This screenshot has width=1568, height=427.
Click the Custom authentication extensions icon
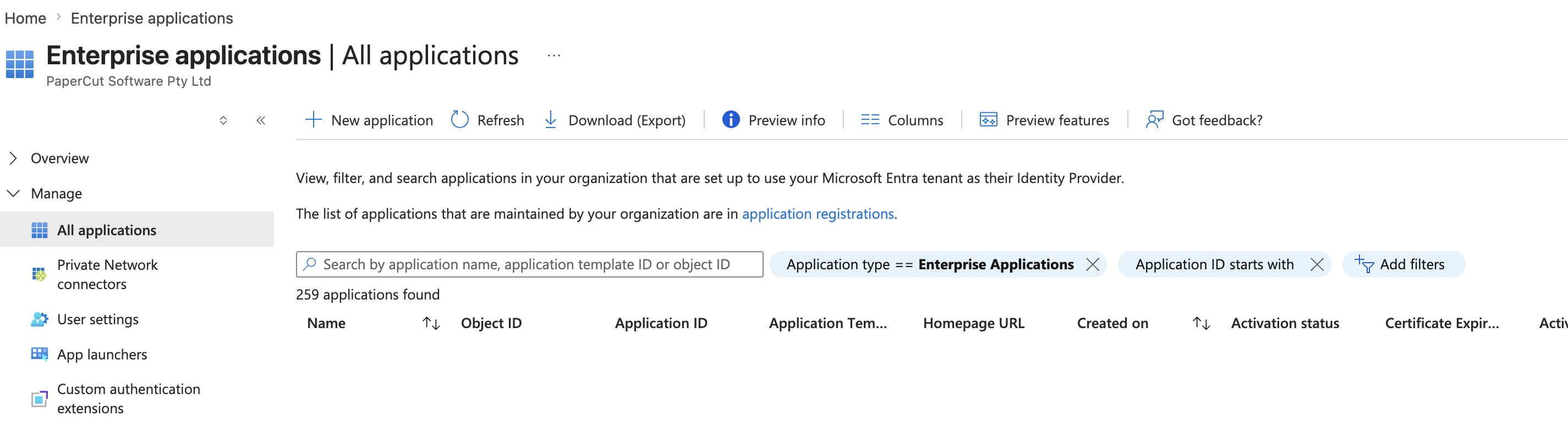(40, 398)
